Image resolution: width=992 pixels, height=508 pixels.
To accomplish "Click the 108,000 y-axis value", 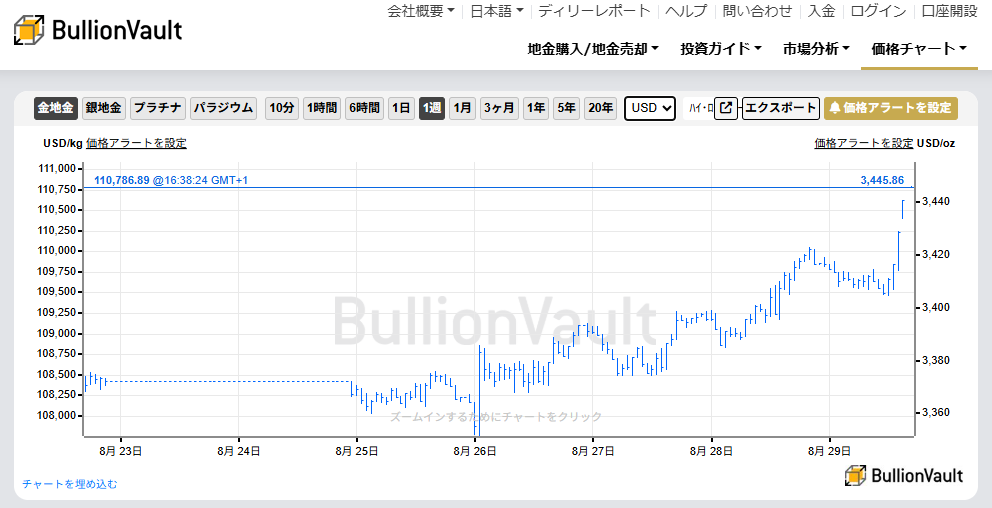I will (57, 416).
